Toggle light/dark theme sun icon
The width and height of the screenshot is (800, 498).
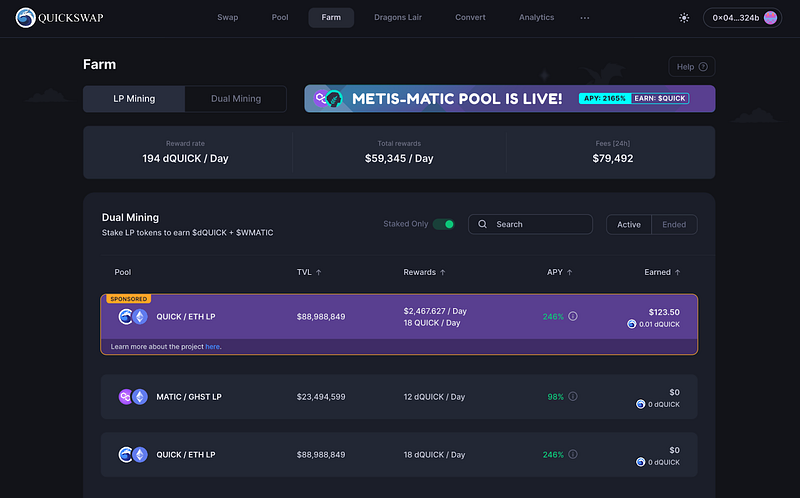[684, 18]
